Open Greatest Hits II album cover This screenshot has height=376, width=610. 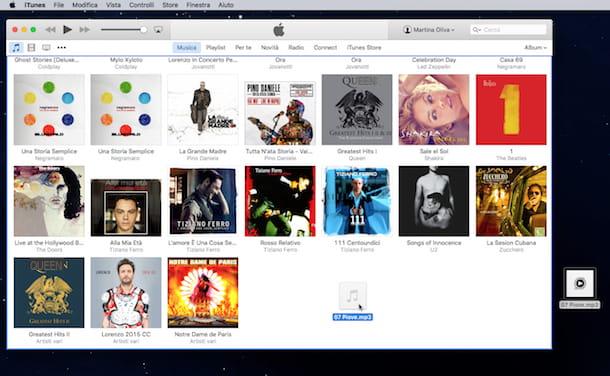click(x=49, y=292)
